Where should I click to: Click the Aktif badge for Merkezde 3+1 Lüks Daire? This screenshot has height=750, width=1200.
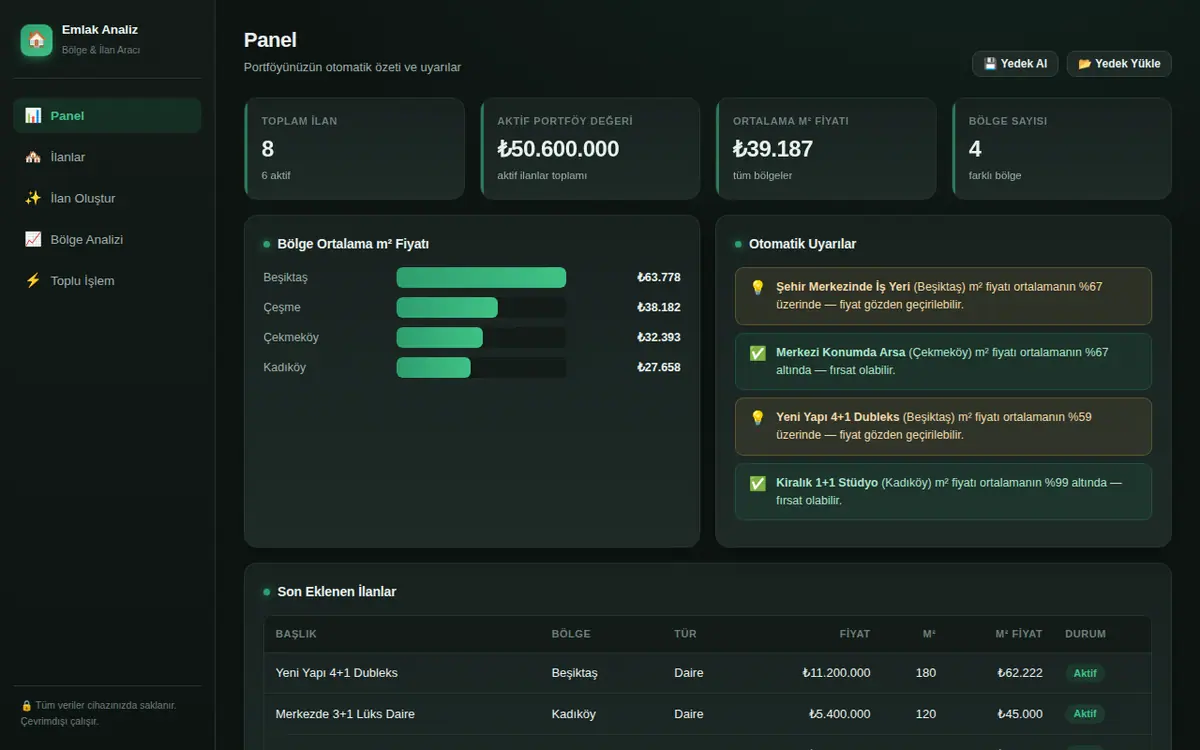[1085, 714]
